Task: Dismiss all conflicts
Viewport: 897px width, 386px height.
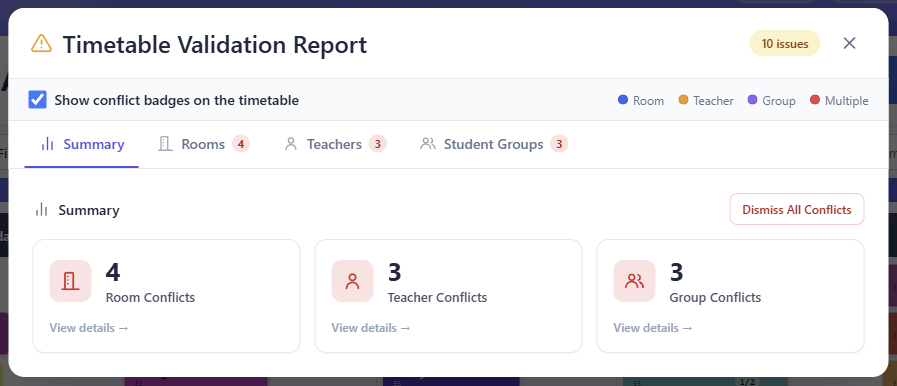Action: 797,209
